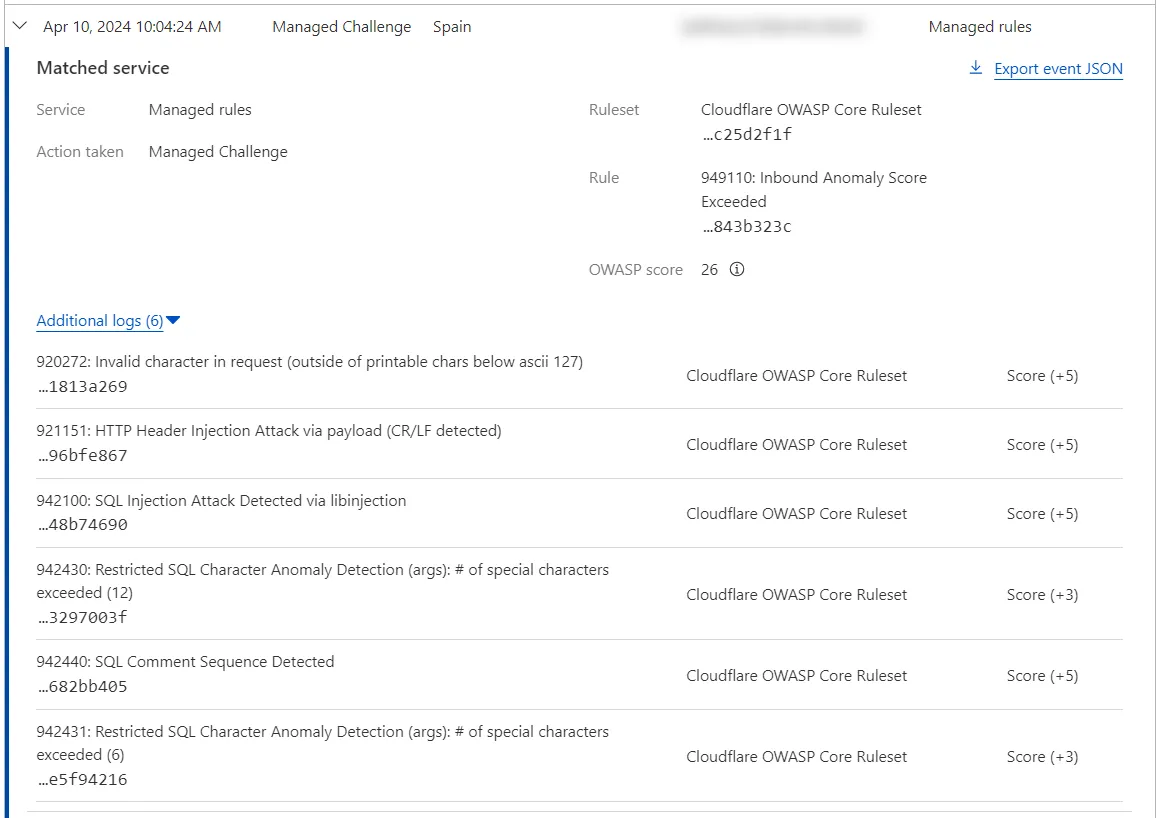1160x818 pixels.
Task: Click Managed rules in the header row
Action: 980,27
